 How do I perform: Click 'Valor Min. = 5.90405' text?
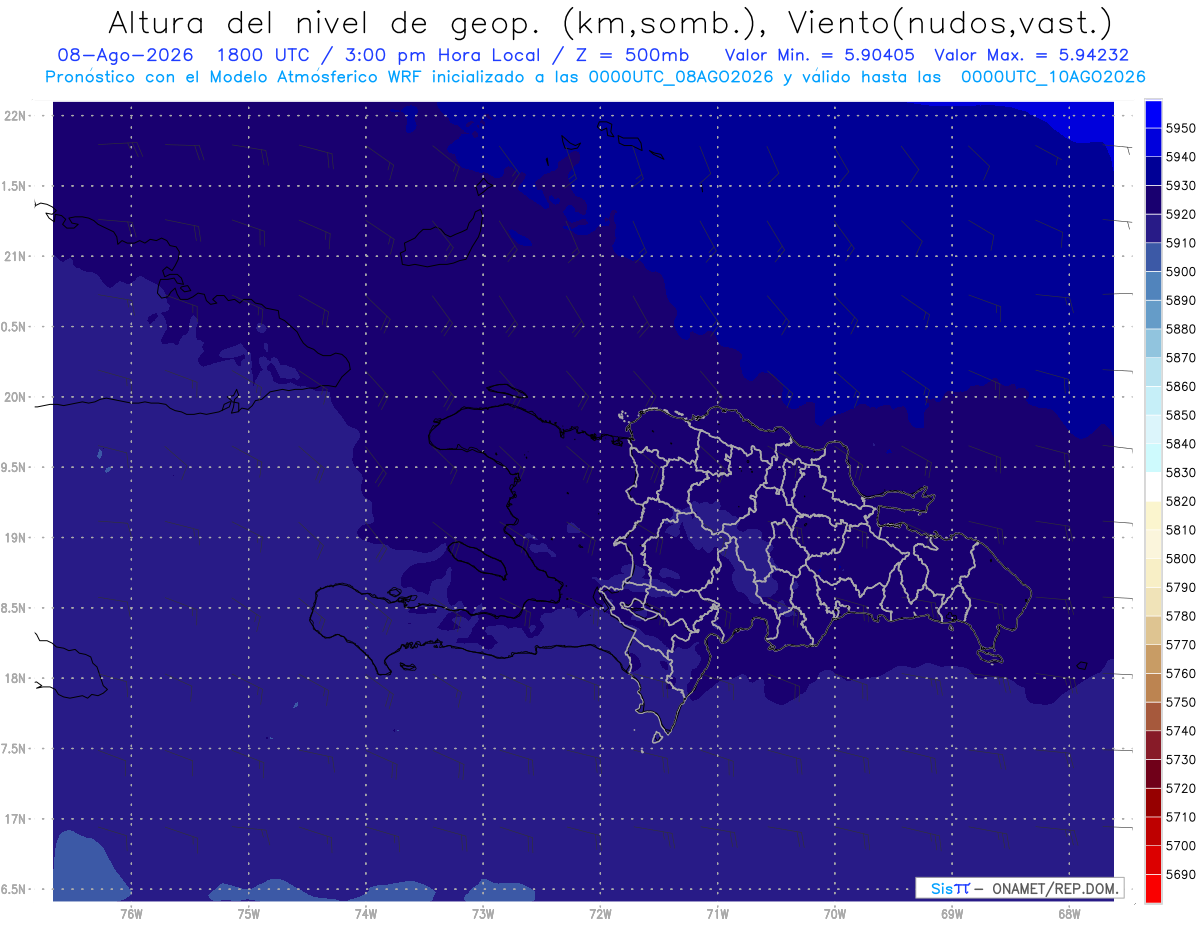(x=820, y=55)
